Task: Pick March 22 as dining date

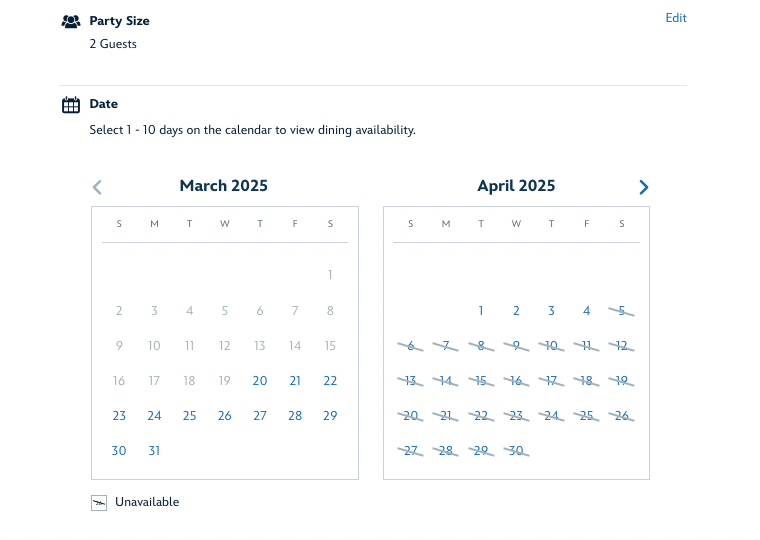Action: tap(330, 381)
